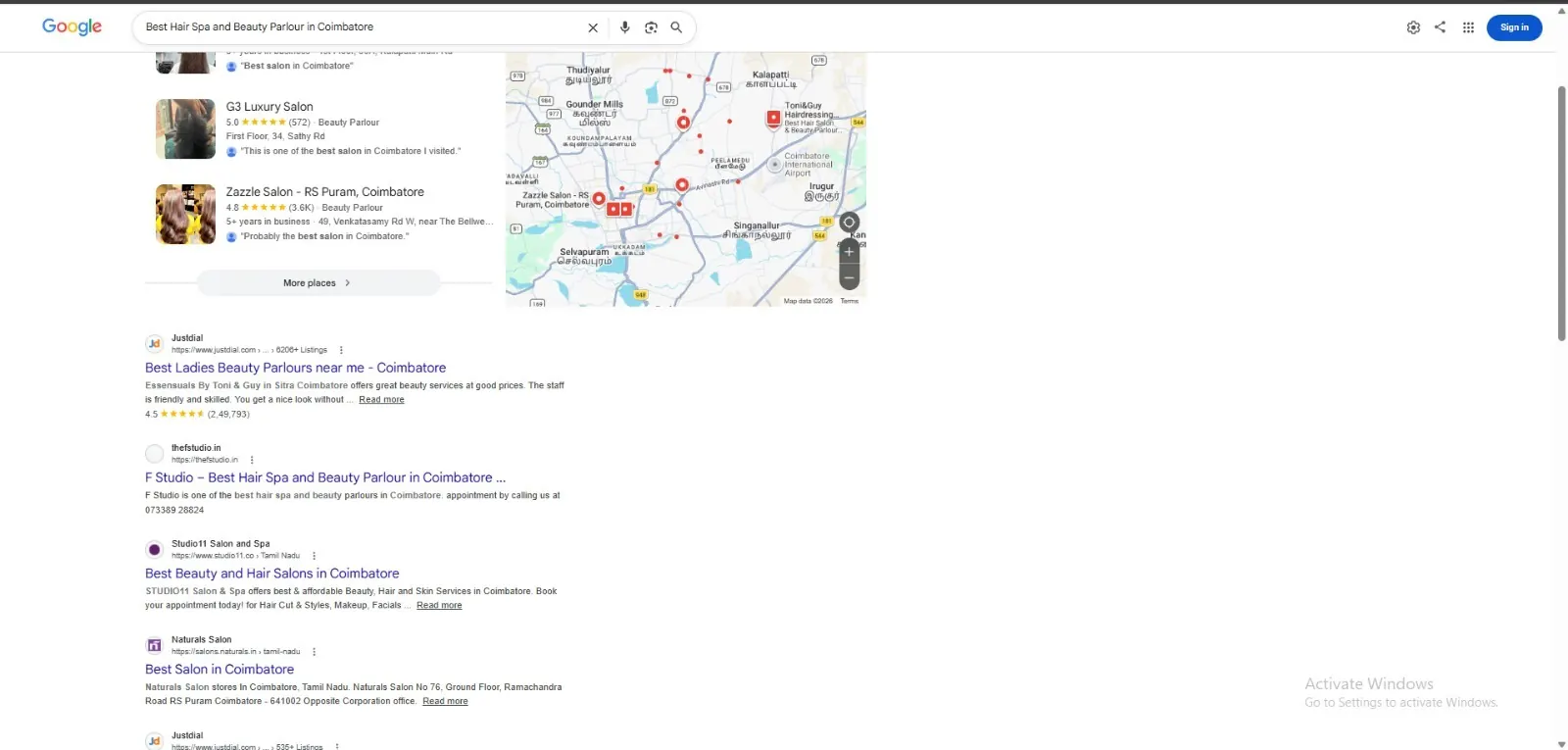This screenshot has width=1568, height=750.
Task: Open the Google apps grid
Action: [x=1468, y=27]
